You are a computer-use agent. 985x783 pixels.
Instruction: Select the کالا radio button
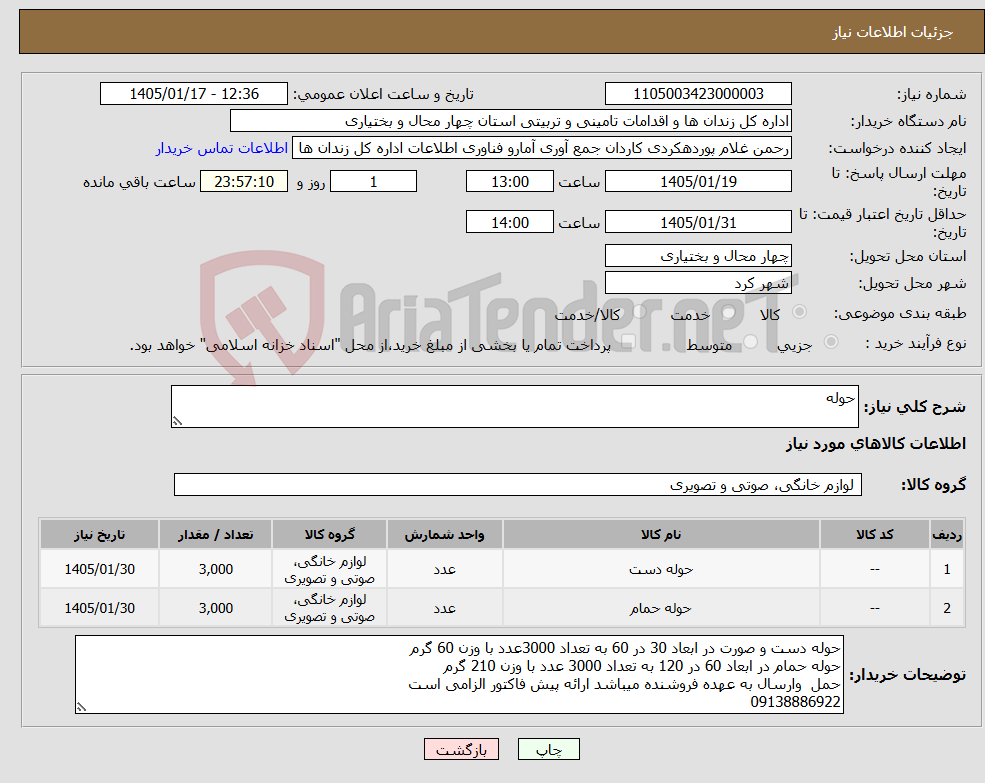(800, 312)
